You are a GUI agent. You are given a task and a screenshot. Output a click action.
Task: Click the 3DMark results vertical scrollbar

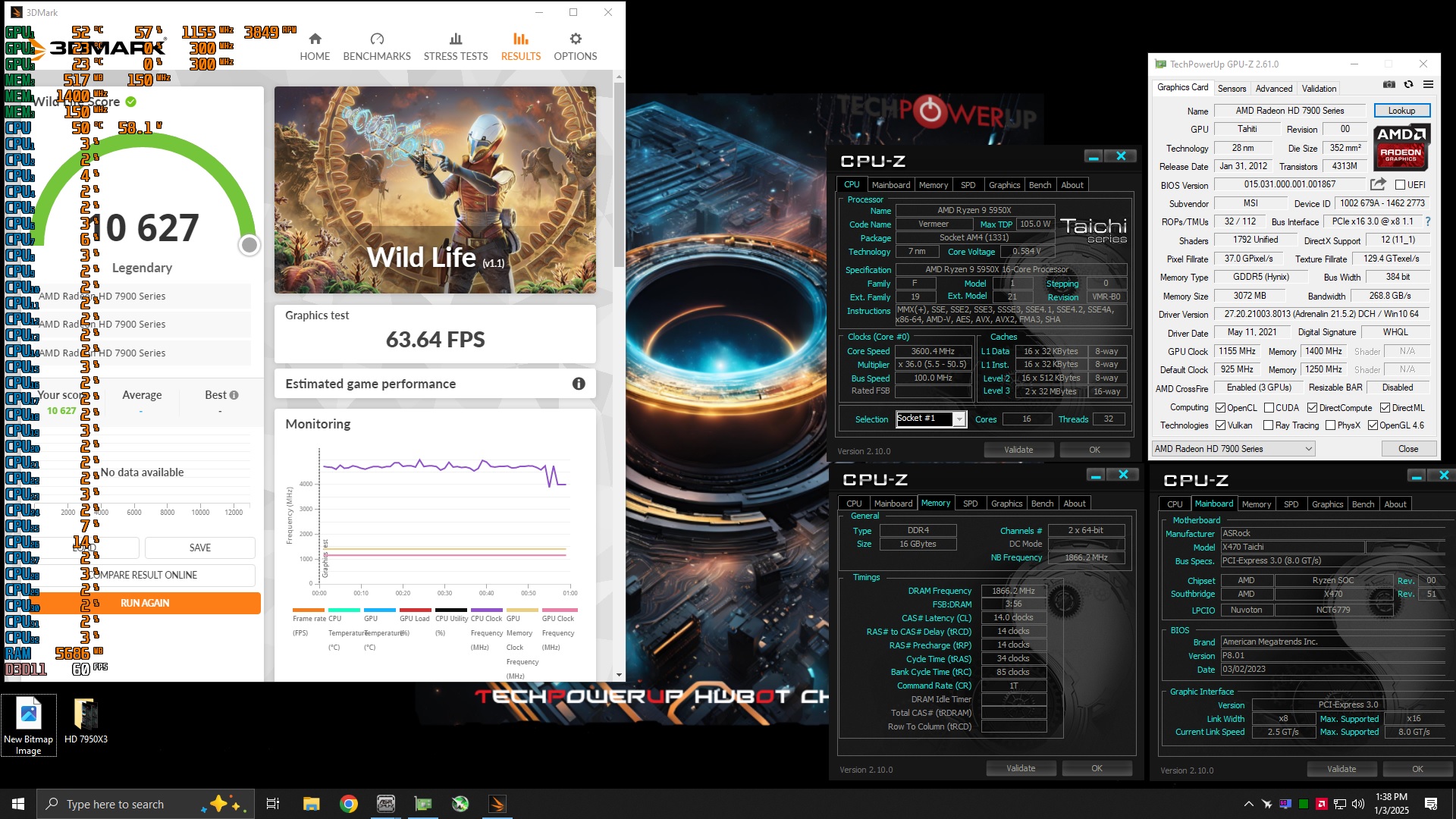(619, 174)
